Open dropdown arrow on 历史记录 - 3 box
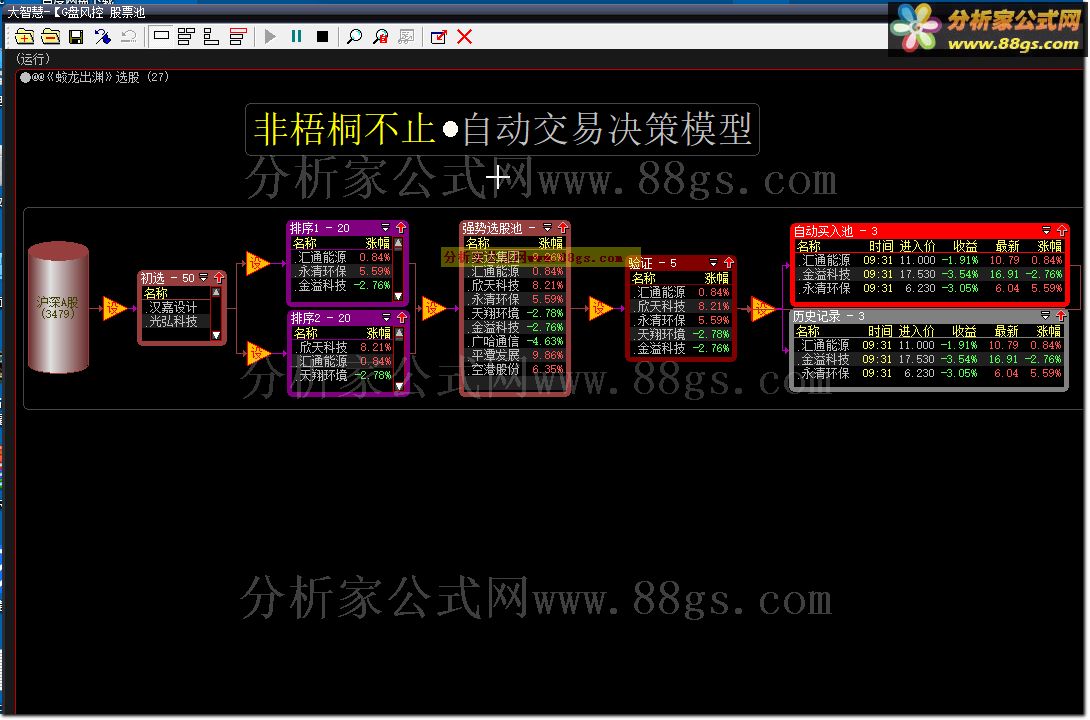The image size is (1090, 720). pyautogui.click(x=1046, y=316)
